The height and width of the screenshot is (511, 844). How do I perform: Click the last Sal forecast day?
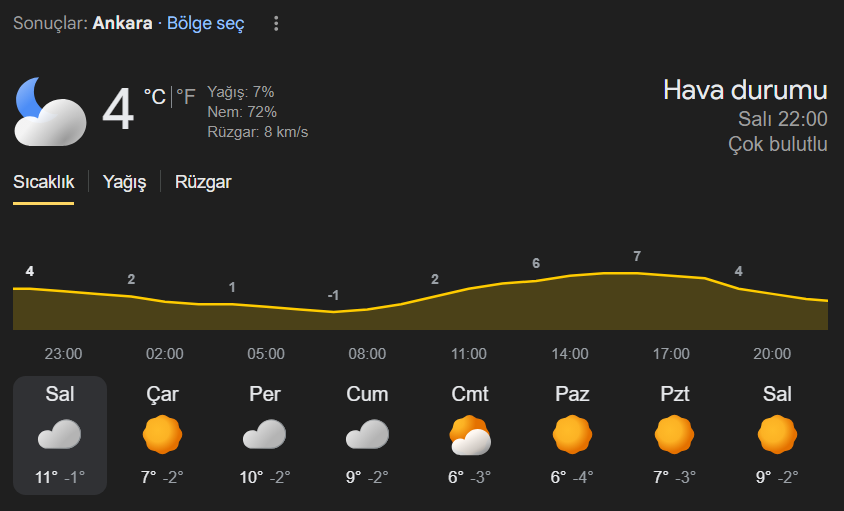click(x=777, y=435)
